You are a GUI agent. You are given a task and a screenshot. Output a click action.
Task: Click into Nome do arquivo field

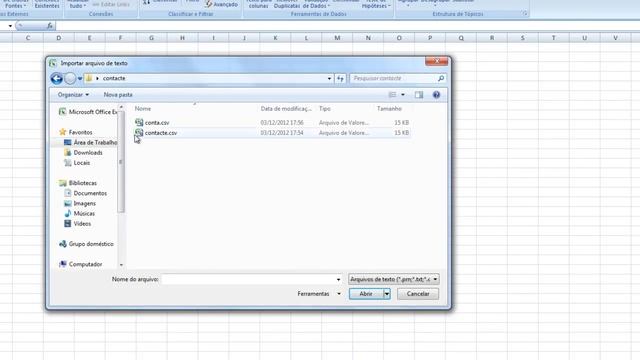tap(248, 280)
